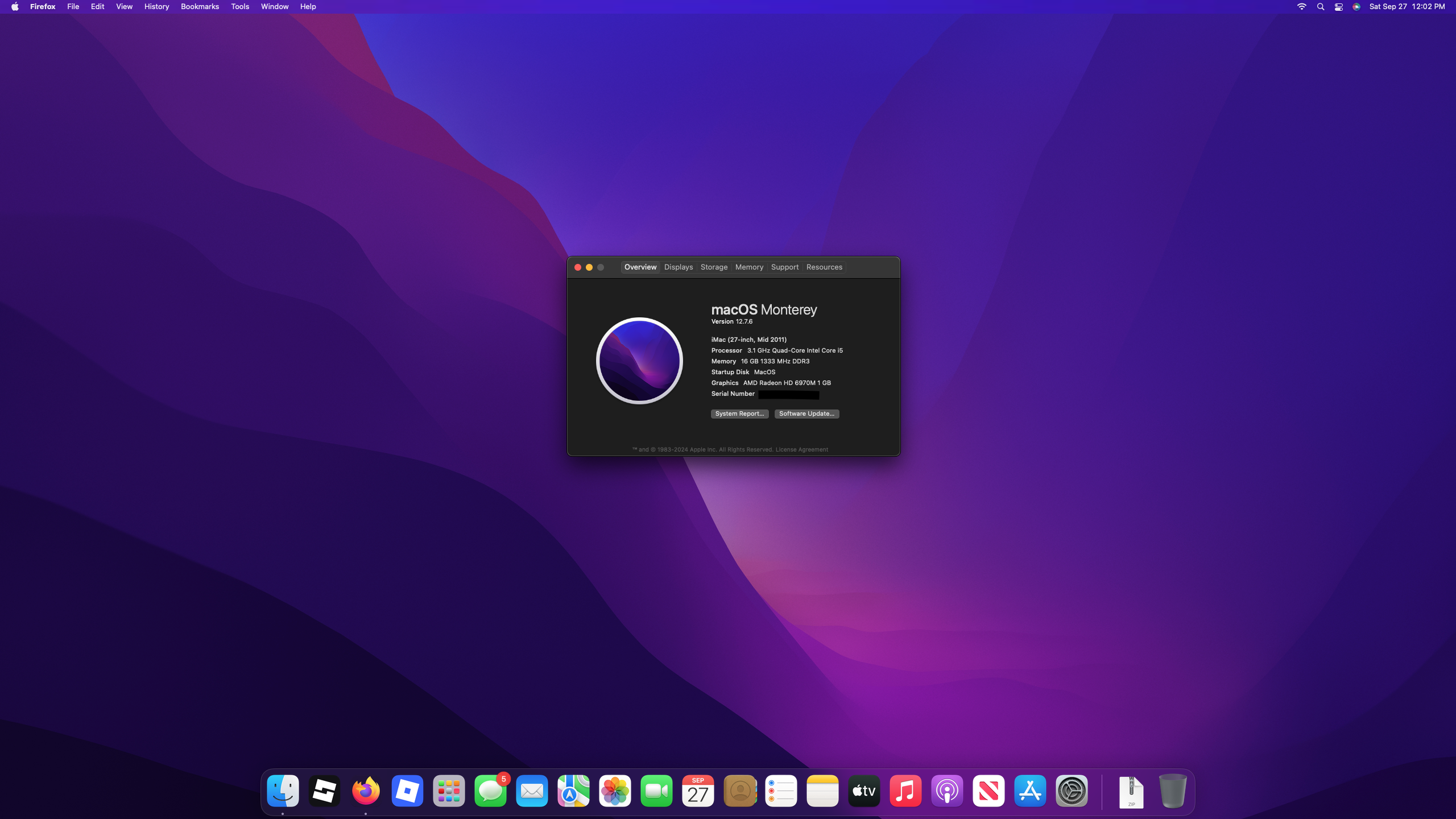Viewport: 1456px width, 819px height.
Task: Switch to the Displays tab
Action: coord(679,267)
